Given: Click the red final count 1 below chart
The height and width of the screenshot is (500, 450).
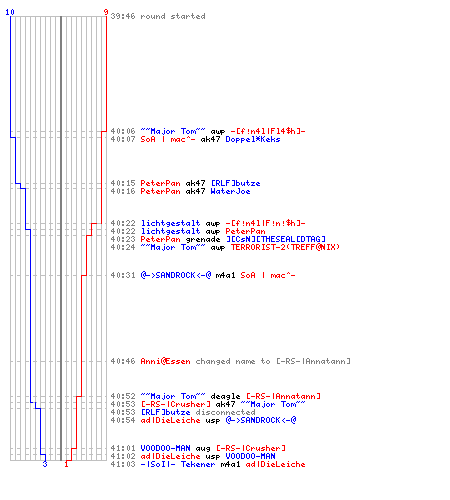Looking at the screenshot, I should [x=66, y=464].
